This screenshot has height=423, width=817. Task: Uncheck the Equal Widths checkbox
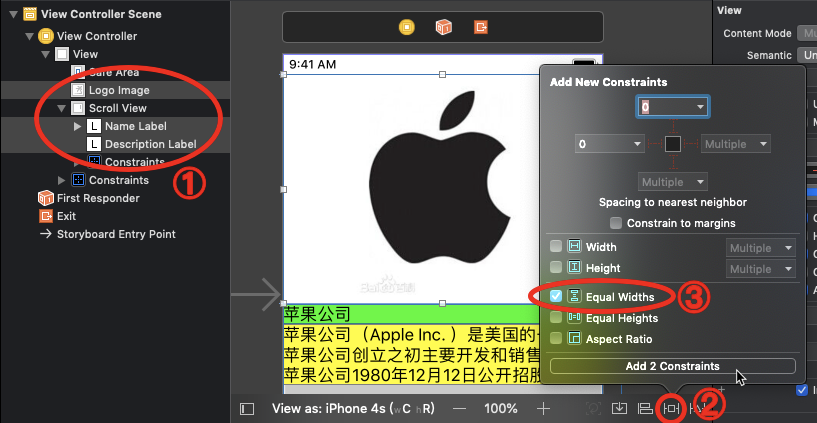[556, 296]
